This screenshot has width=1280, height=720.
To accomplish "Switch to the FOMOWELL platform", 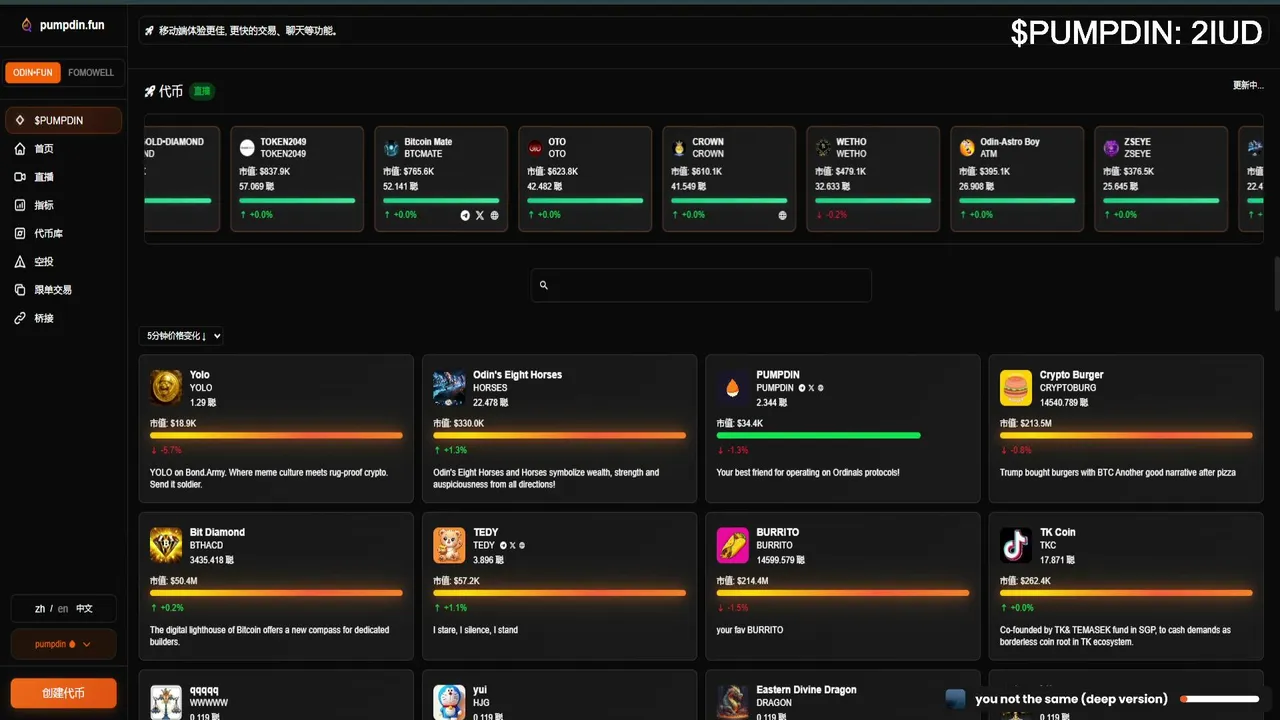I will pyautogui.click(x=91, y=73).
